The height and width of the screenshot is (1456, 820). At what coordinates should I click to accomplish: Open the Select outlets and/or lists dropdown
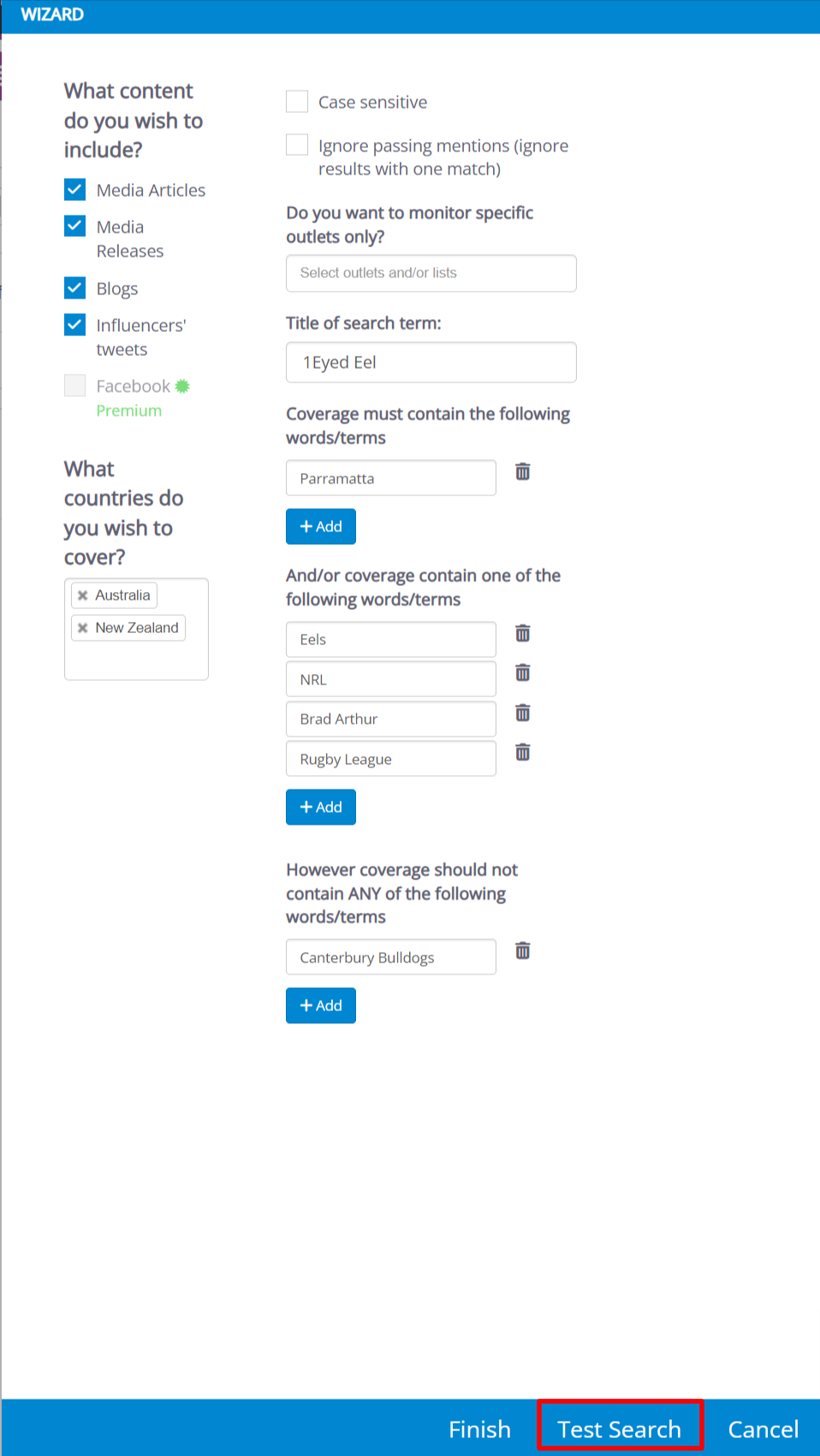[431, 273]
